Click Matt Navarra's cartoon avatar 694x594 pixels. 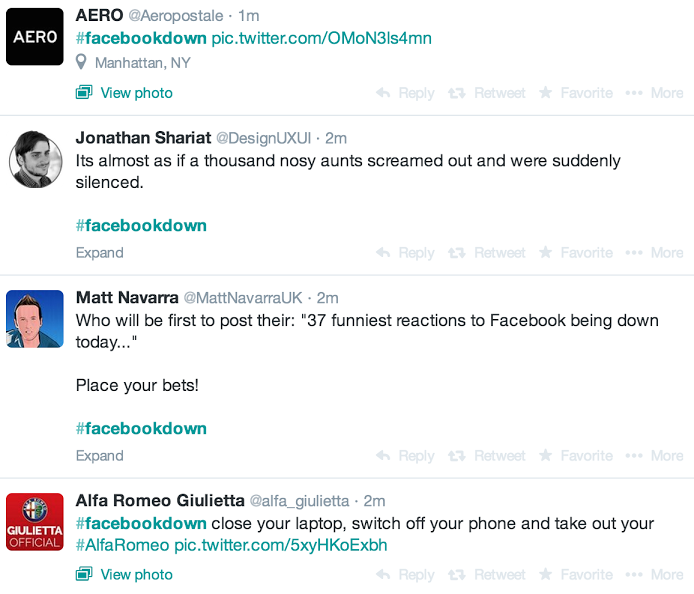coord(35,320)
